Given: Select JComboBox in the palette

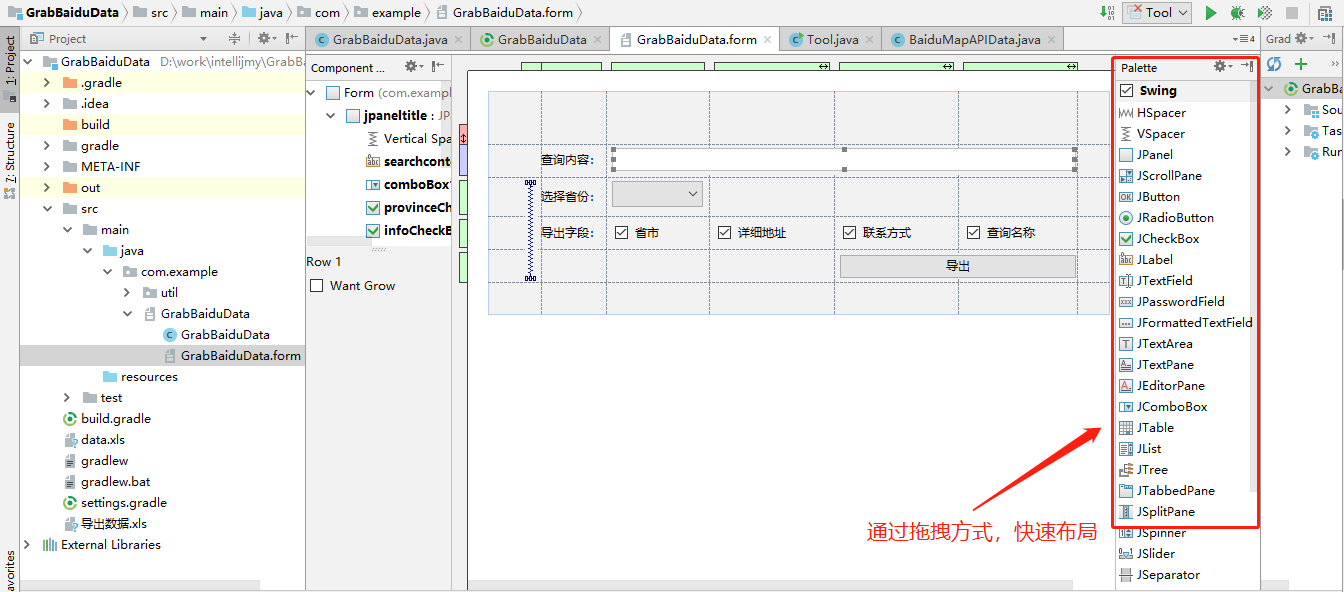Looking at the screenshot, I should [1165, 406].
